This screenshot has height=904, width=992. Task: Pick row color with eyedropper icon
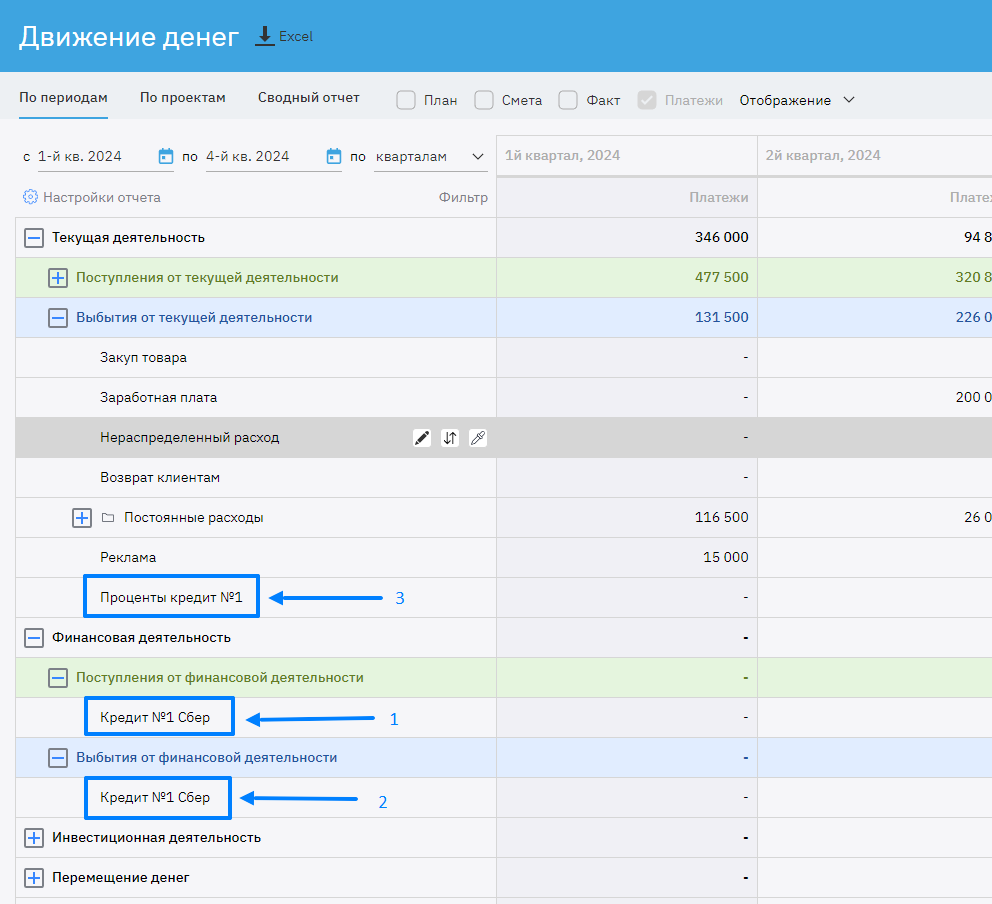[478, 437]
